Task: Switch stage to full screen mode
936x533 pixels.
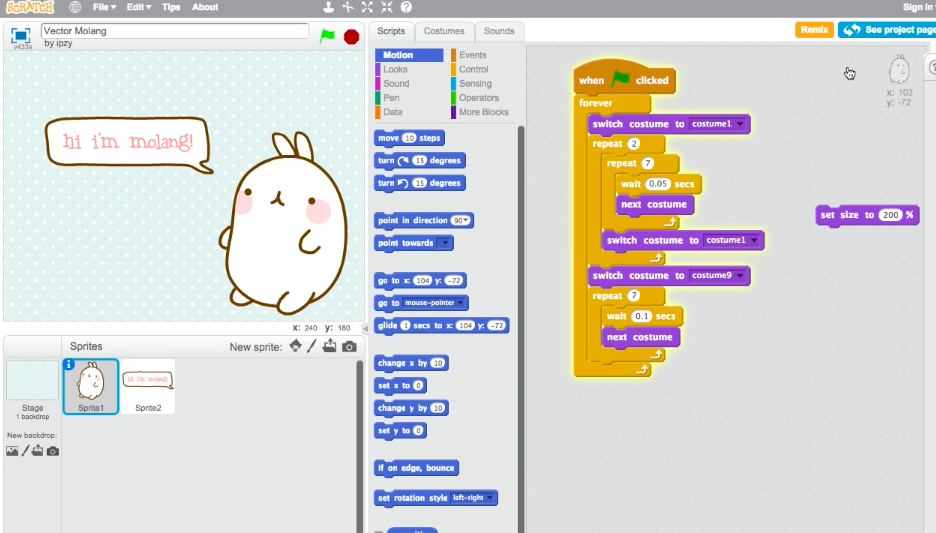Action: pyautogui.click(x=20, y=35)
